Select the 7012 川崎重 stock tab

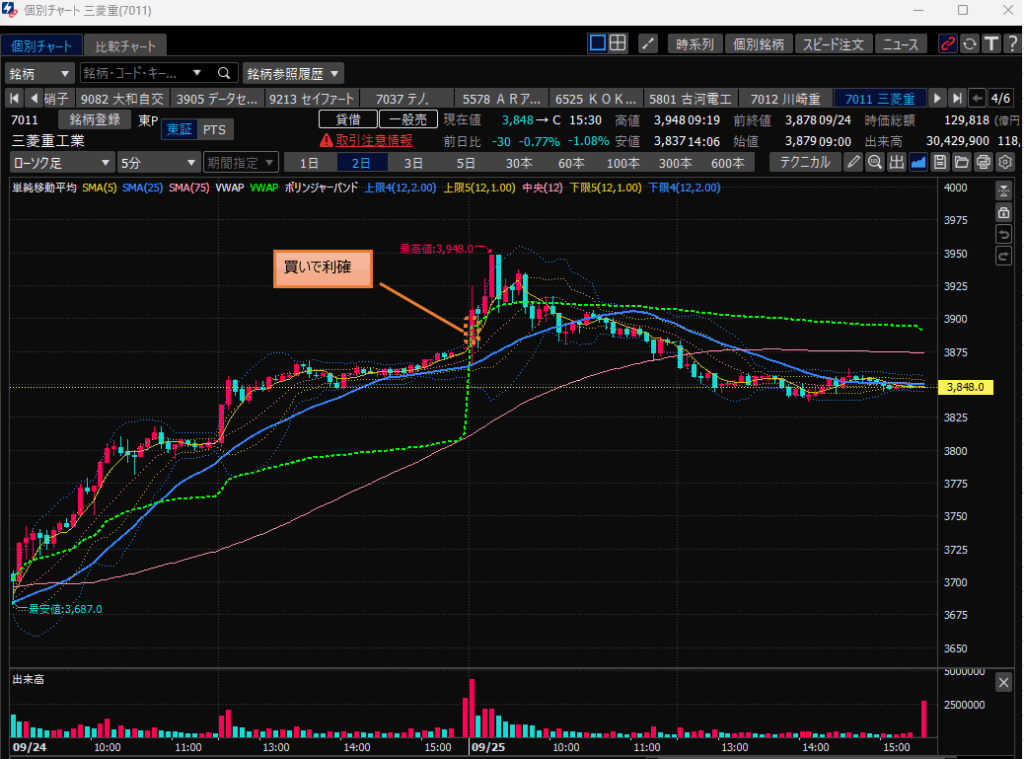[x=784, y=98]
